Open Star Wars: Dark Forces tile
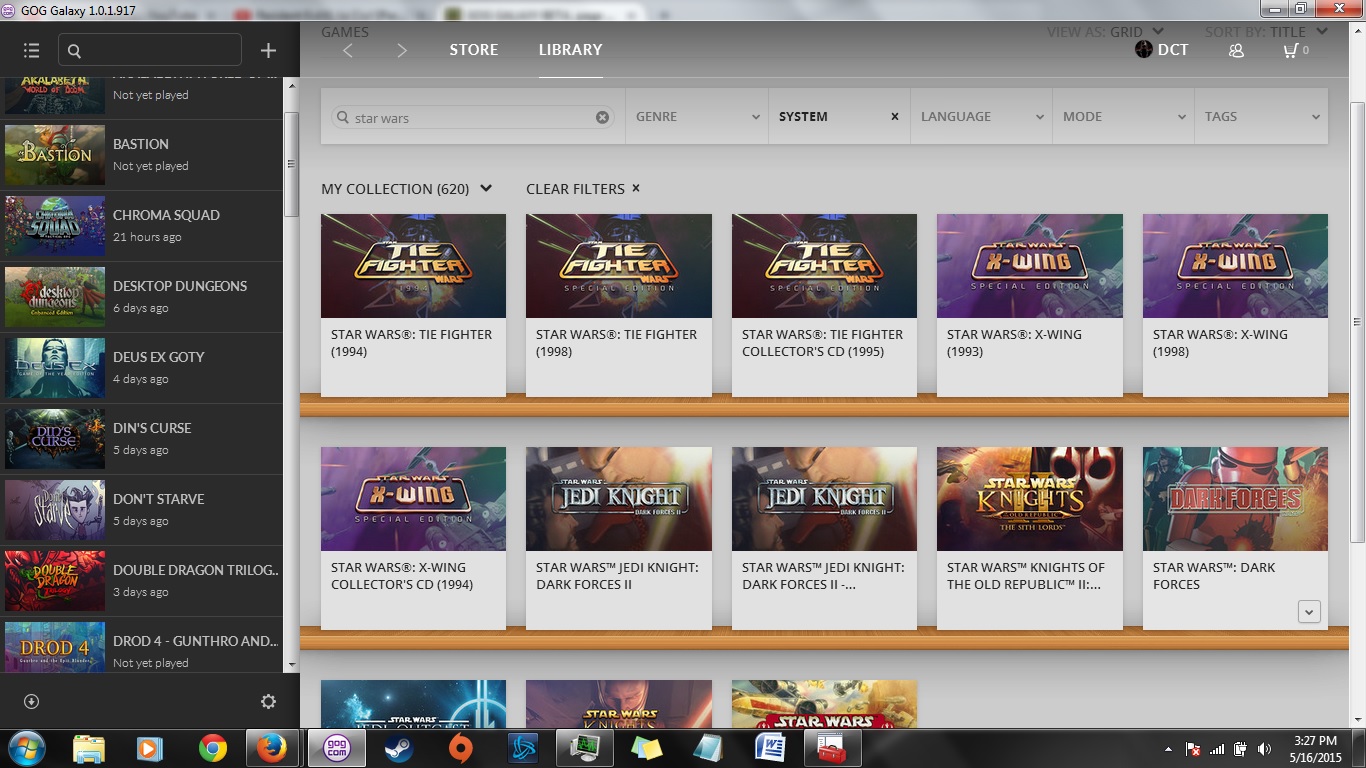 pyautogui.click(x=1235, y=537)
